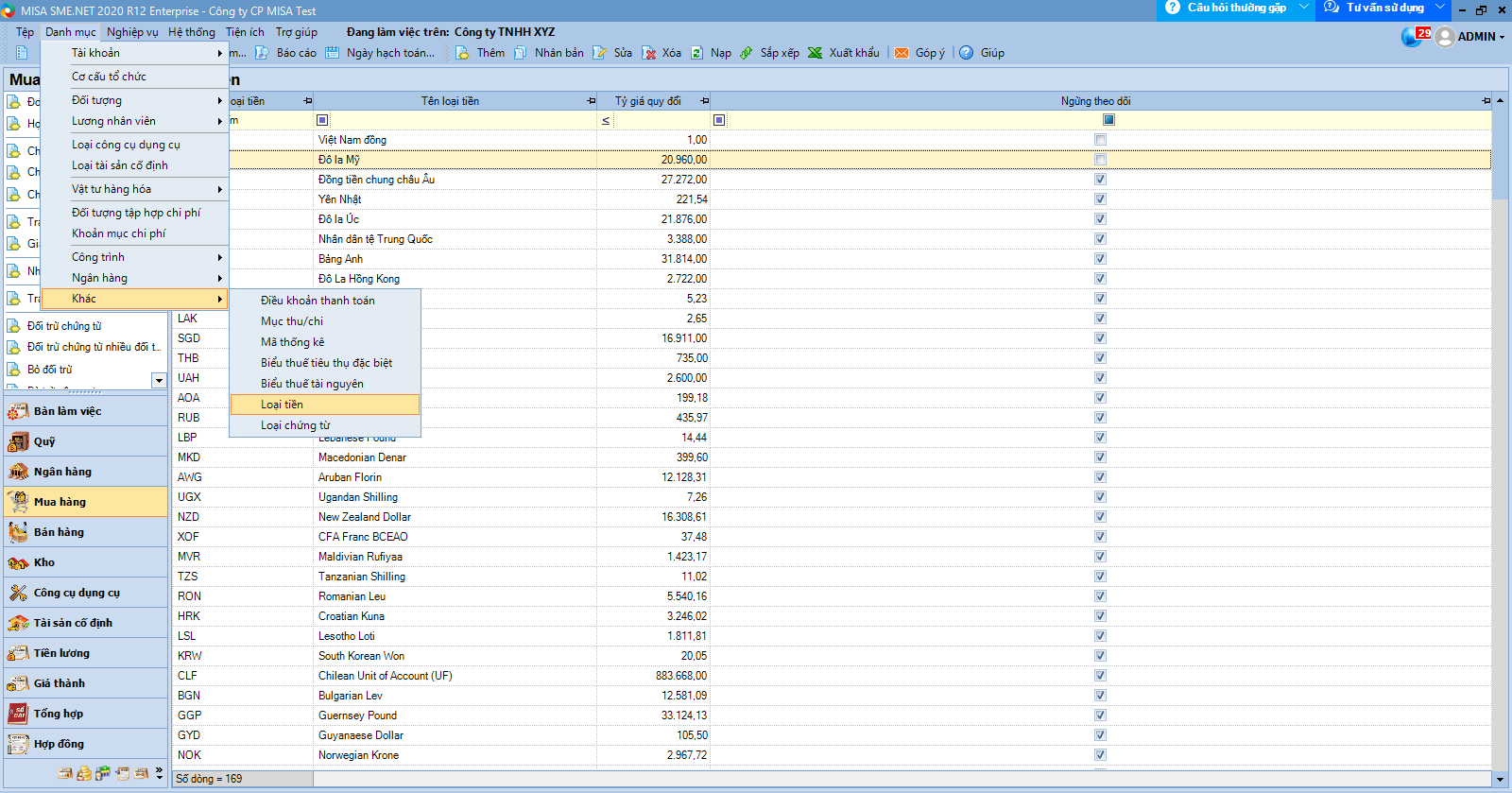1512x793 pixels.
Task: Click the Góp ý feedback envelope icon
Action: click(902, 53)
